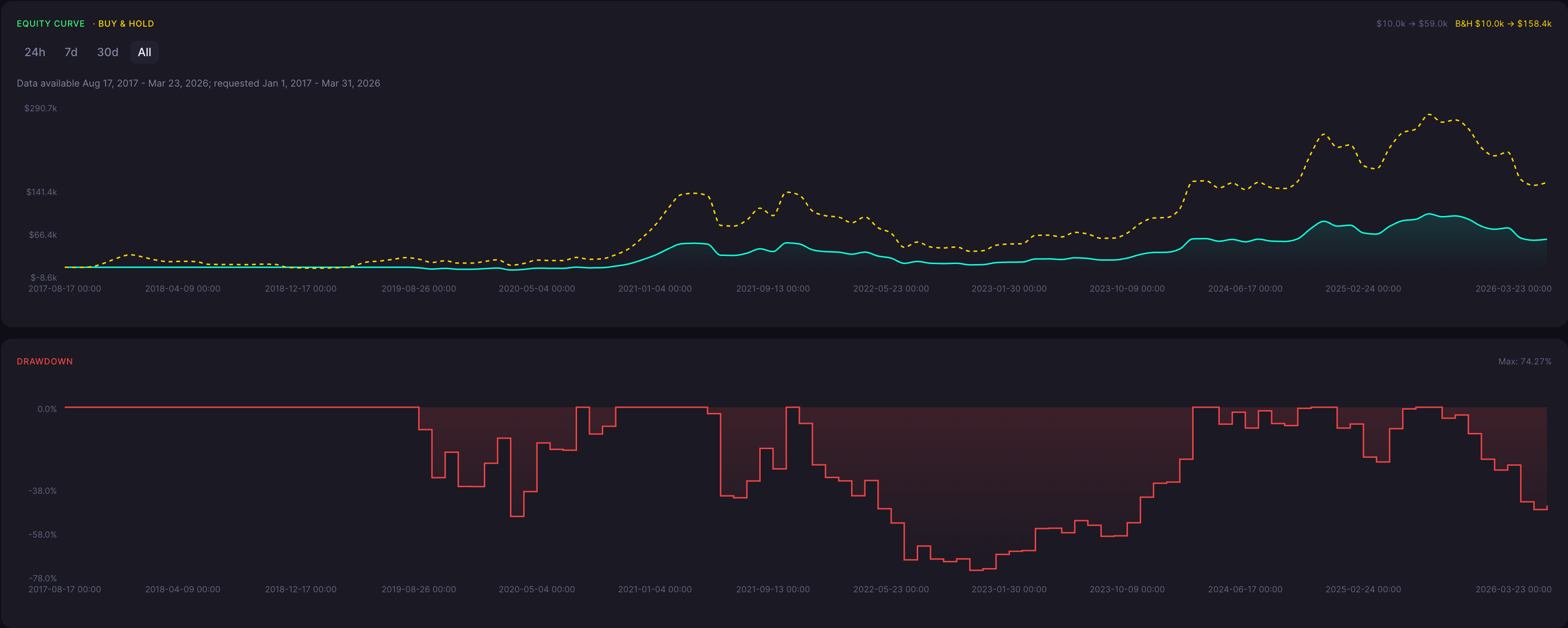Click drawdown chart date 2018-04-09 00:00
The height and width of the screenshot is (628, 1568).
click(x=183, y=589)
